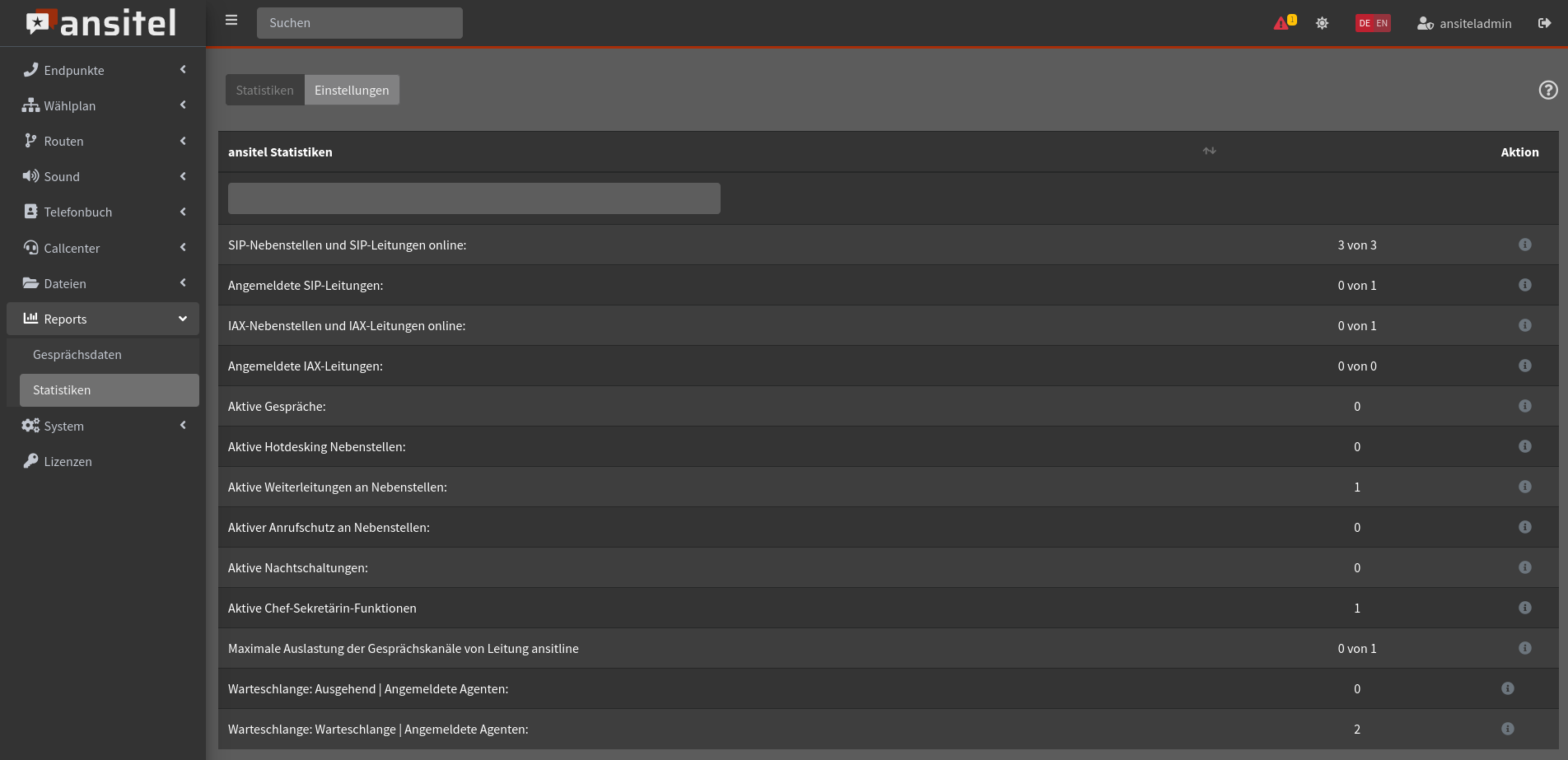Open the ansiteladmin user profile

1464,23
